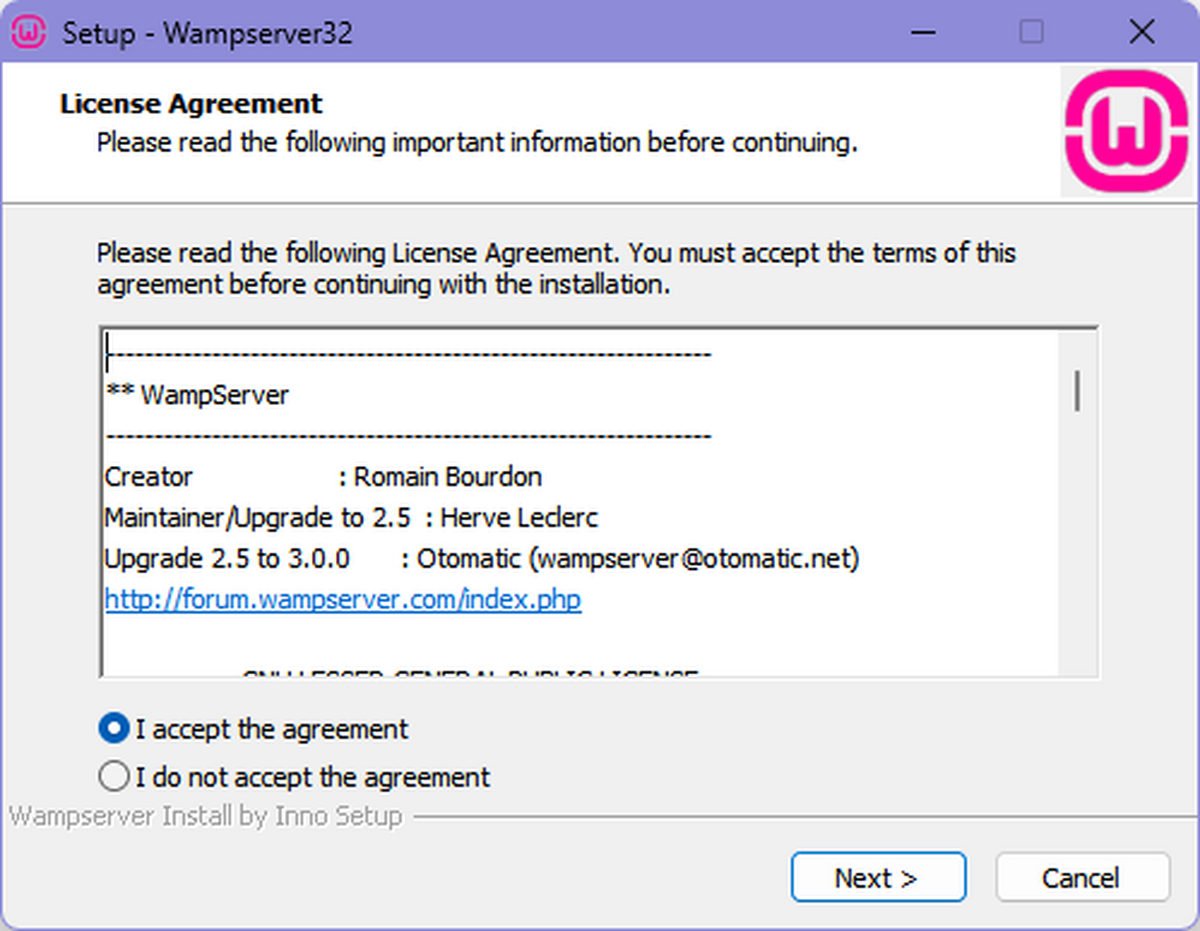This screenshot has height=931, width=1200.
Task: Click the Wampserver icon in the title bar
Action: (29, 32)
